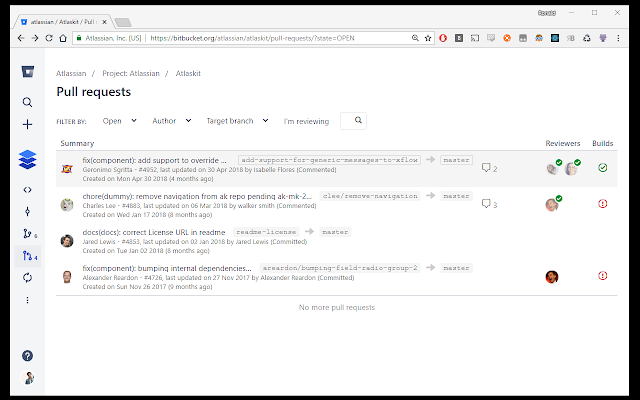
Task: Select the Pull requests sidebar icon
Action: 28,256
